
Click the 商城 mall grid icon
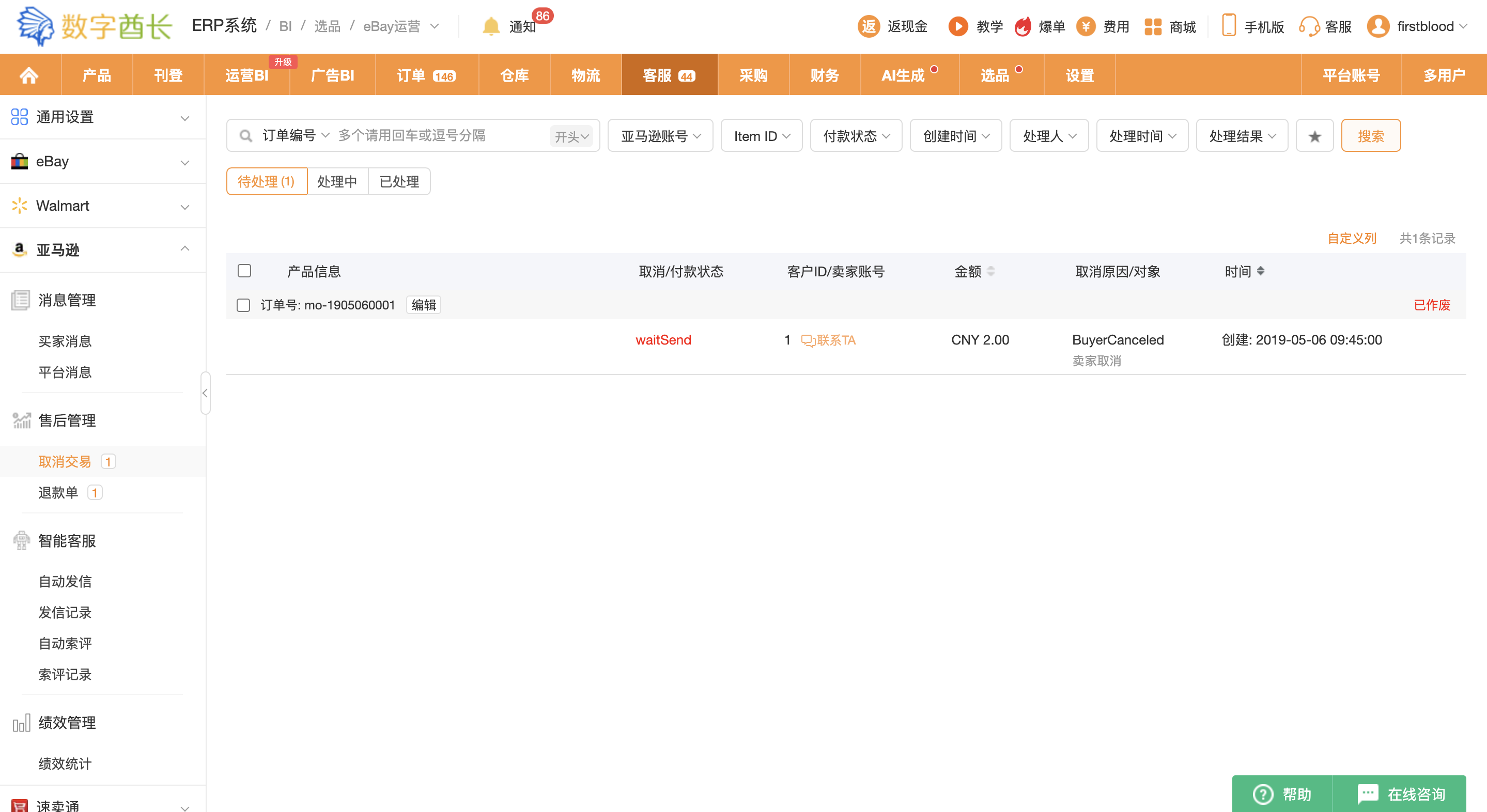pos(1152,26)
